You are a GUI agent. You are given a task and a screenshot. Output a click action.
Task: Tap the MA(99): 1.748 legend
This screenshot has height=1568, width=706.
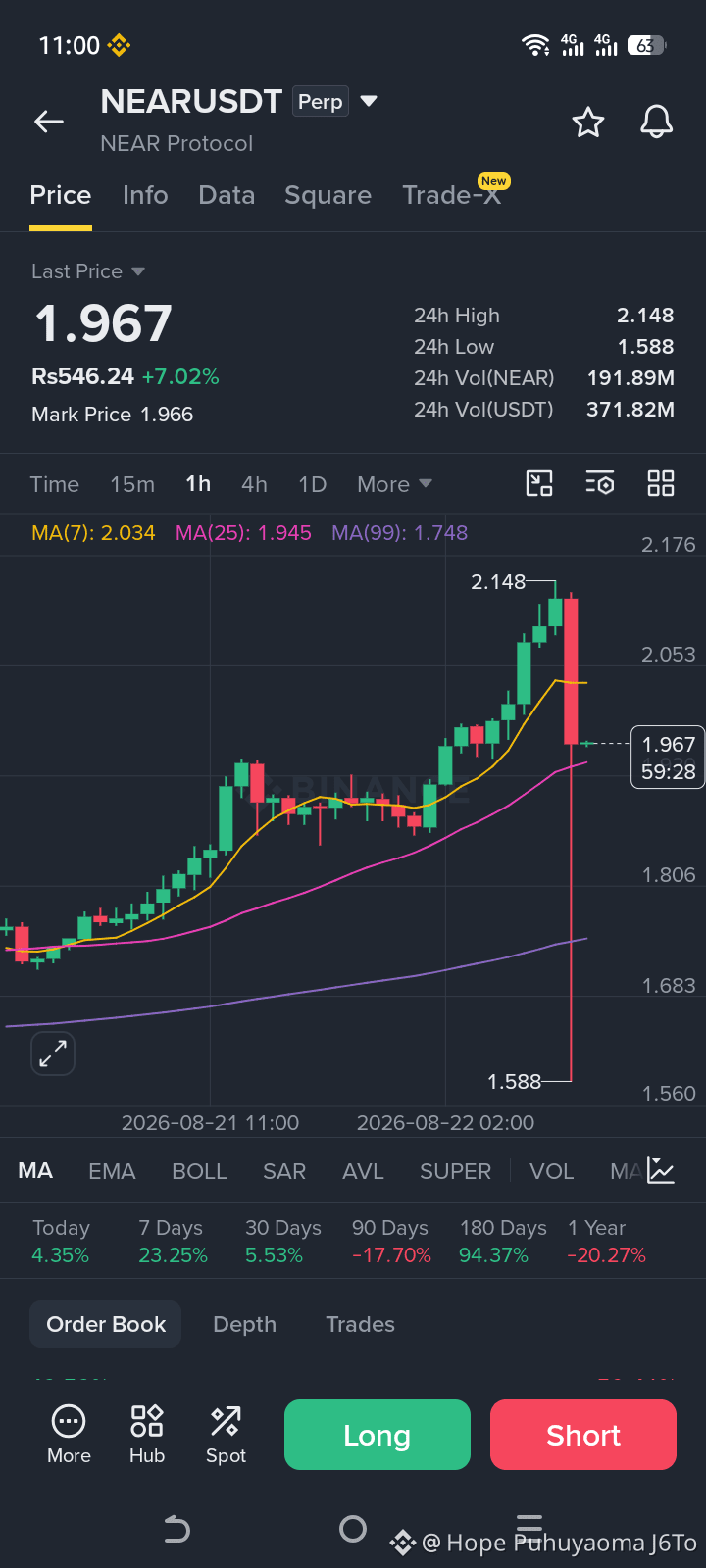point(399,533)
